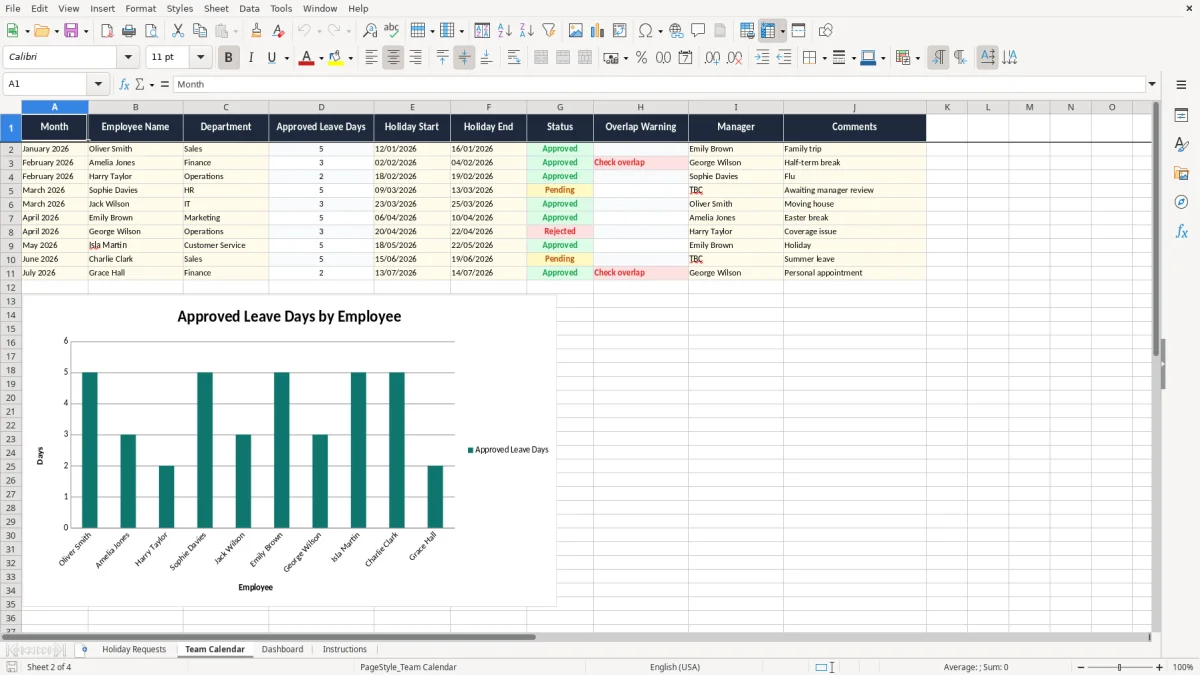Click the Insert Chart icon
This screenshot has width=1200, height=675.
coord(598,31)
